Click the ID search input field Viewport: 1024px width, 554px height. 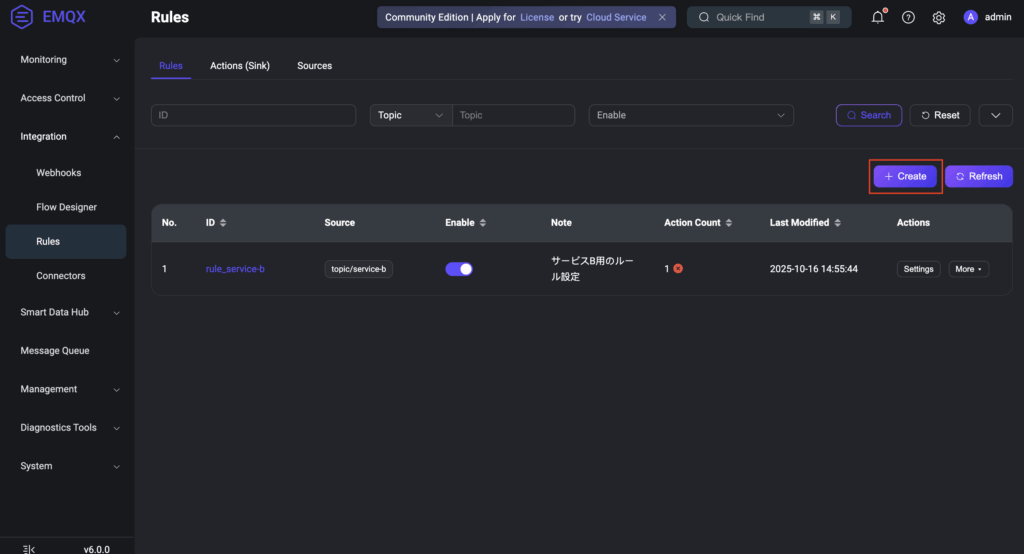pos(253,115)
